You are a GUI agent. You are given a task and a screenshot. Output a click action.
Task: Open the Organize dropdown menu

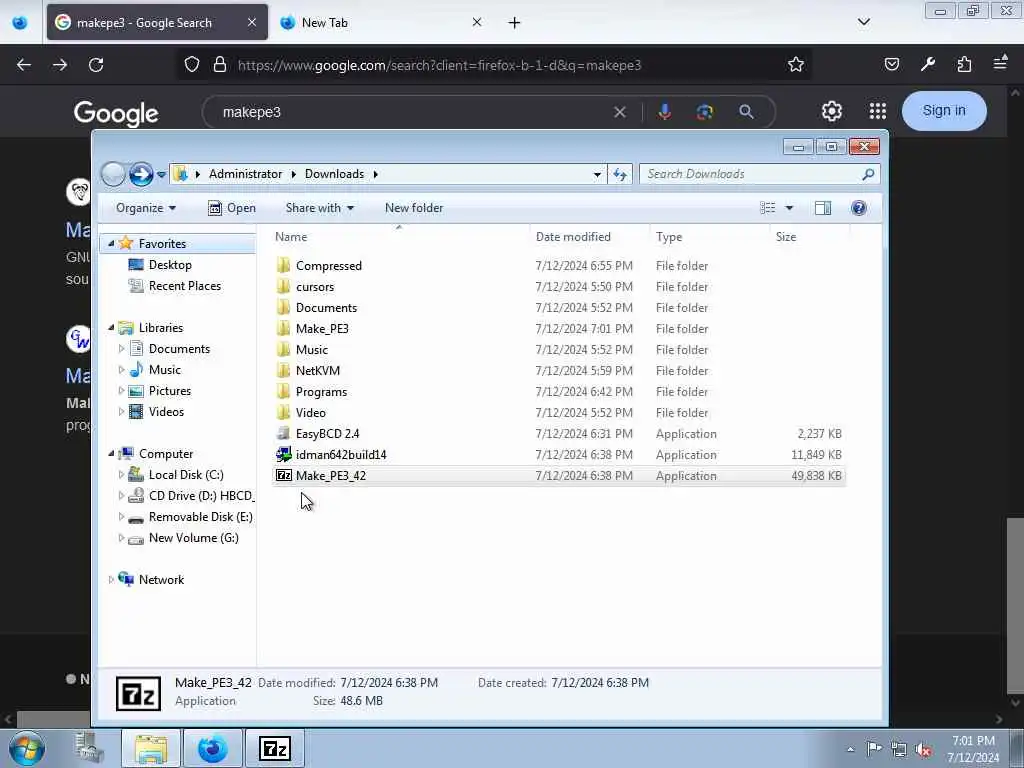pos(146,208)
